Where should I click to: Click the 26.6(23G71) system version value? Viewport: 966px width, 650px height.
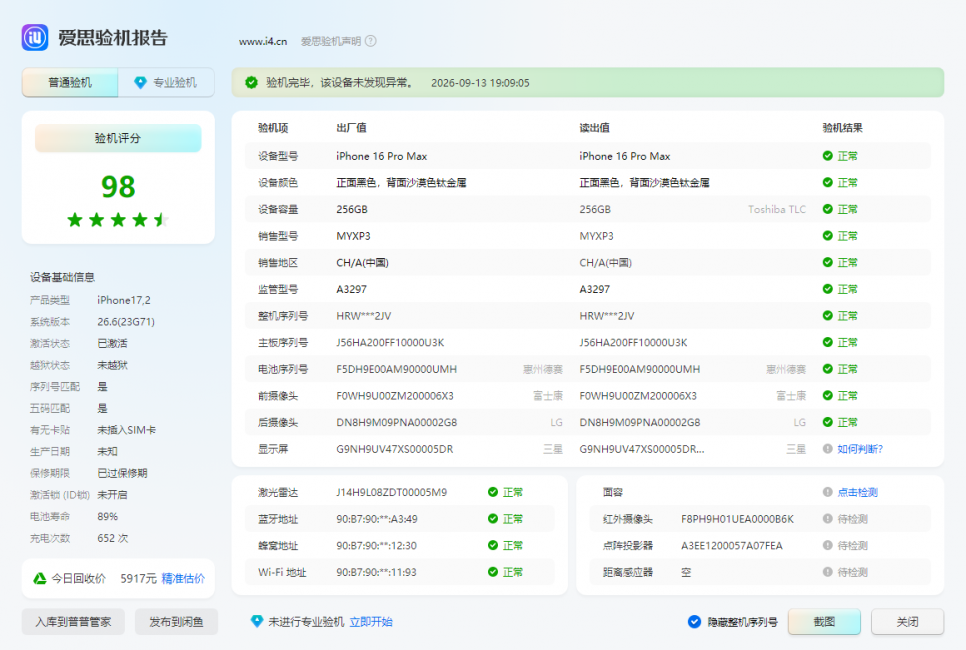point(126,322)
